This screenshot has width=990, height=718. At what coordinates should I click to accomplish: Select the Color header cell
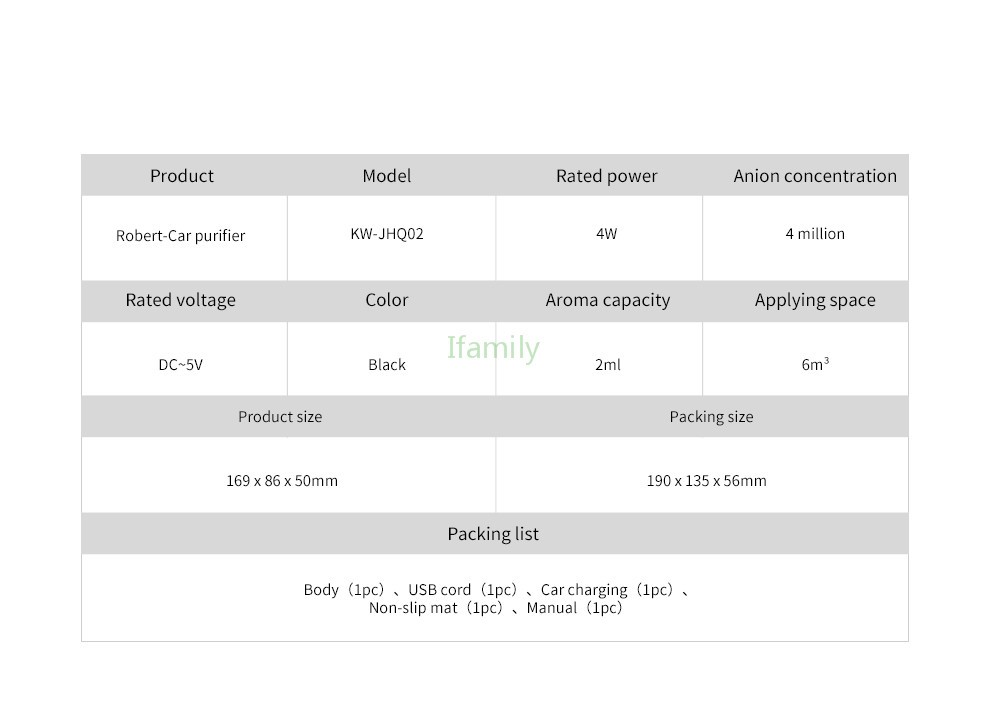[386, 300]
